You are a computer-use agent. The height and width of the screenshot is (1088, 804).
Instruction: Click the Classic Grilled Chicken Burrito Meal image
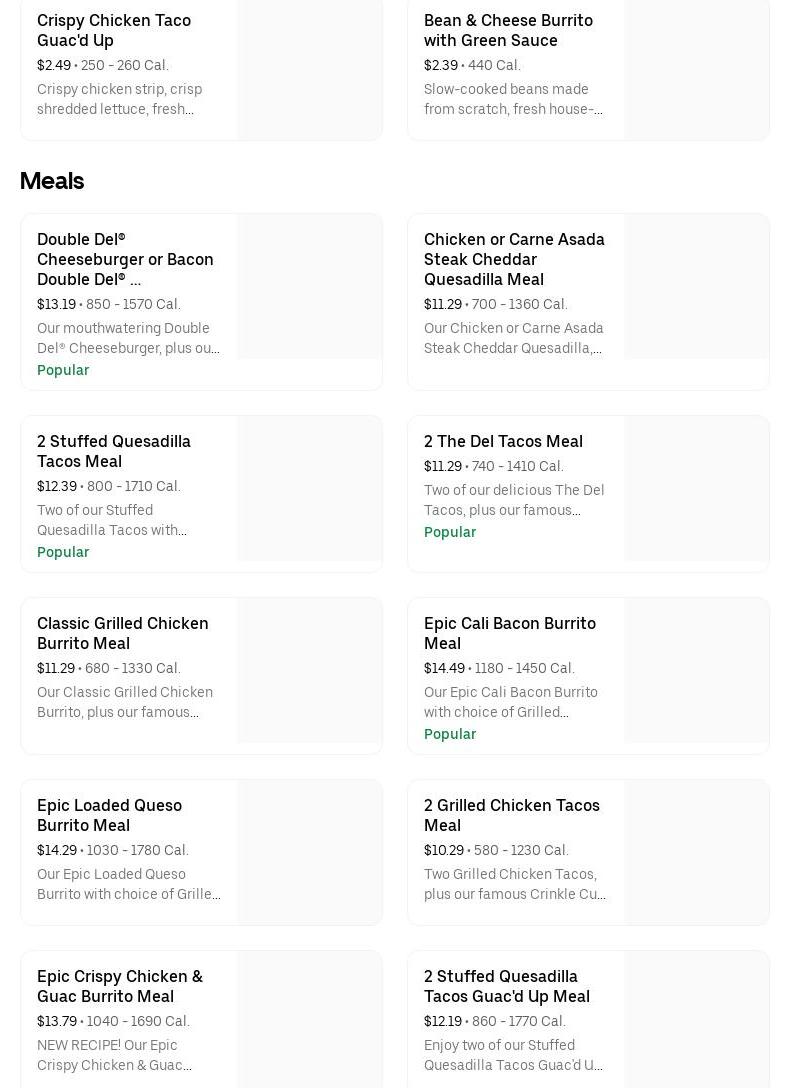click(309, 671)
